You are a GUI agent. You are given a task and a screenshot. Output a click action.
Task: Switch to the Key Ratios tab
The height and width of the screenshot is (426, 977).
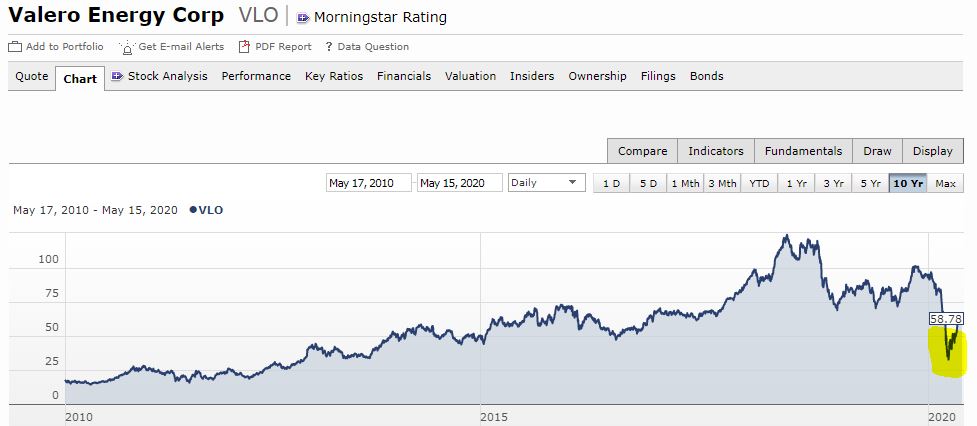point(334,76)
